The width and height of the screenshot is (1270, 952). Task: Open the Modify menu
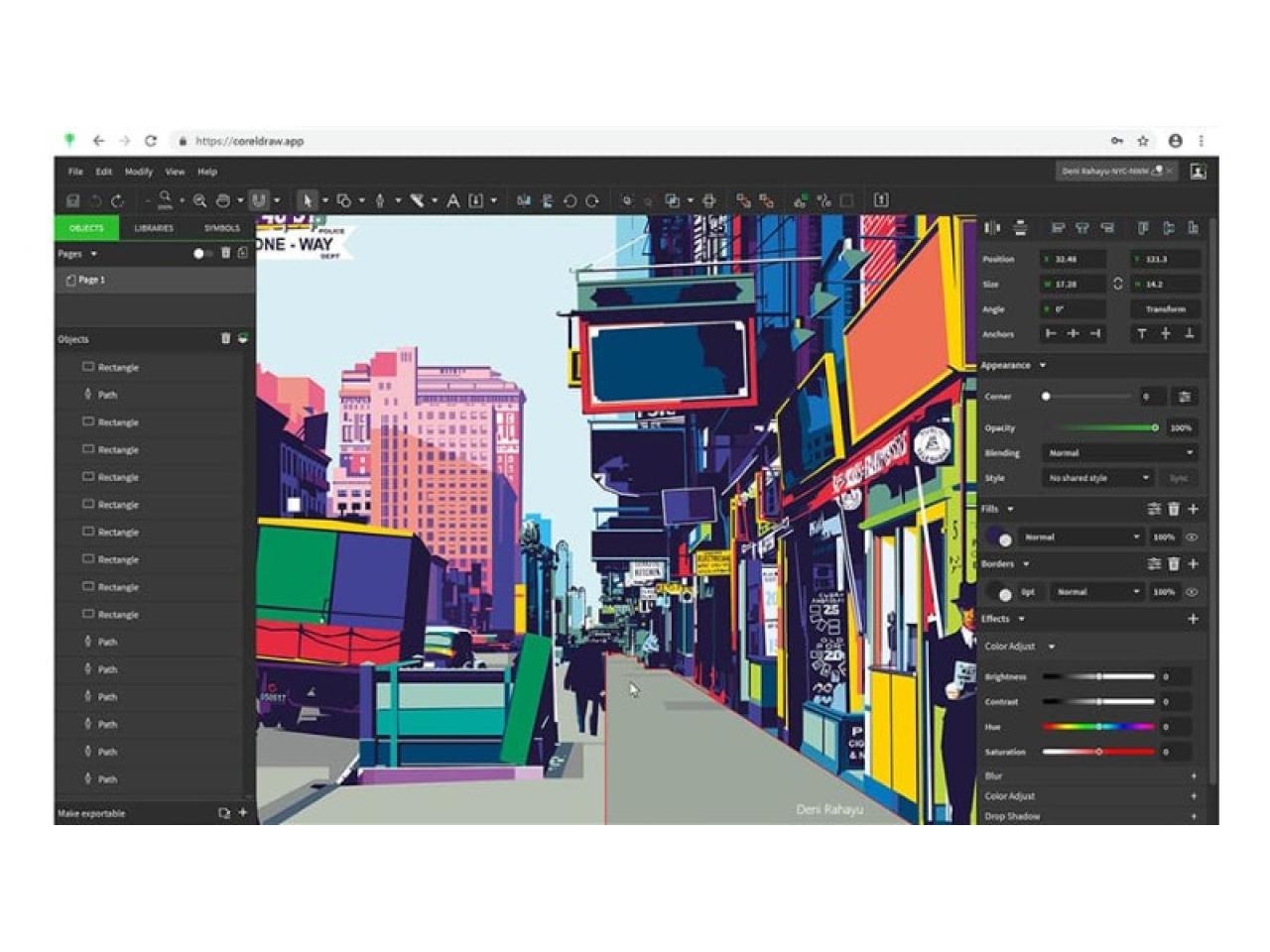click(x=139, y=172)
